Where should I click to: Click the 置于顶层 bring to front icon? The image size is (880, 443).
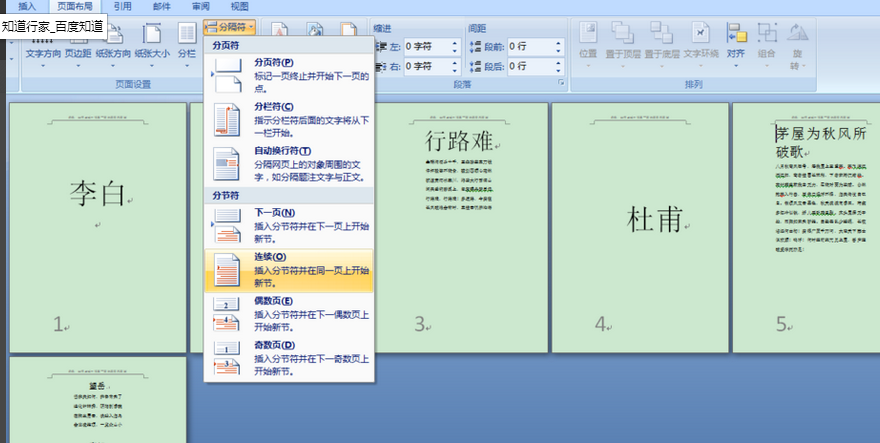tap(622, 33)
